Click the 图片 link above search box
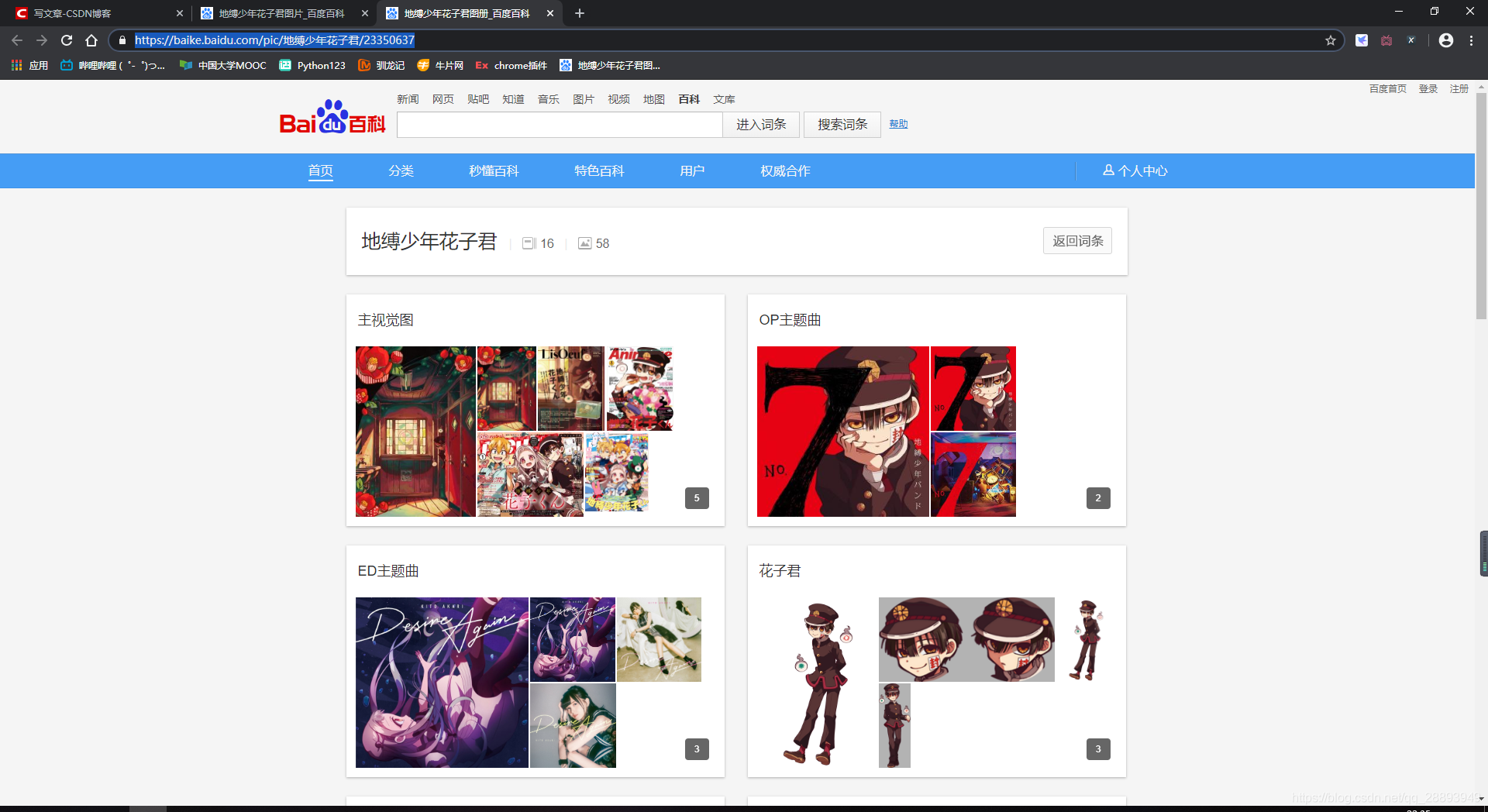This screenshot has height=812, width=1488. pos(584,99)
